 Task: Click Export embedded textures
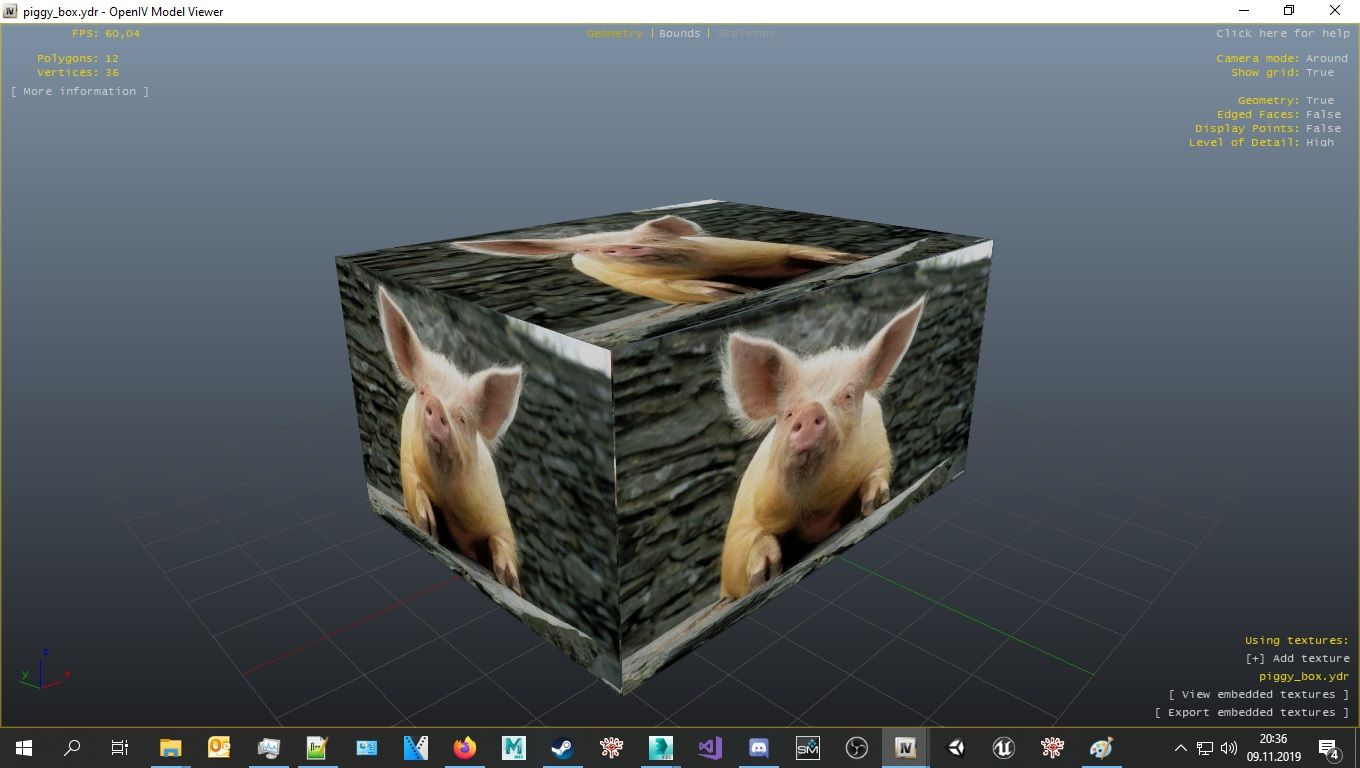click(x=1251, y=712)
